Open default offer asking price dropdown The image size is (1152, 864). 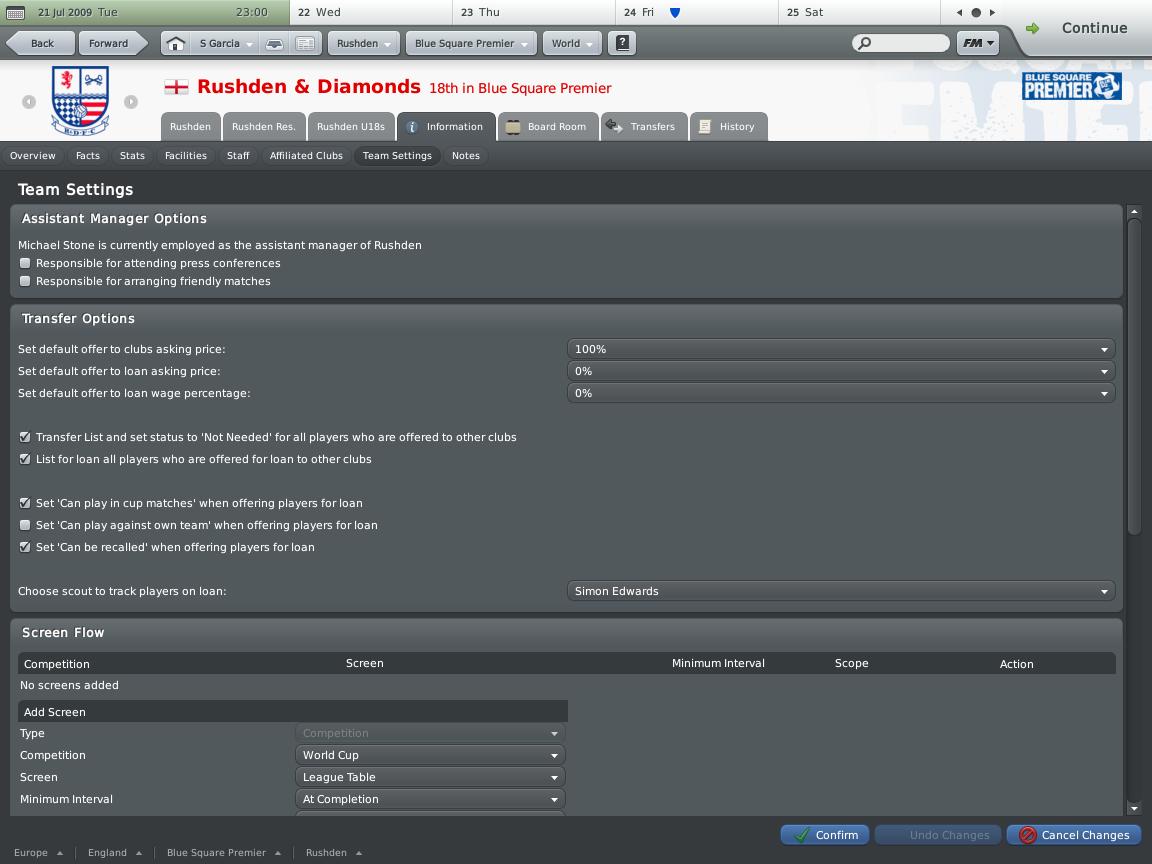(x=840, y=349)
